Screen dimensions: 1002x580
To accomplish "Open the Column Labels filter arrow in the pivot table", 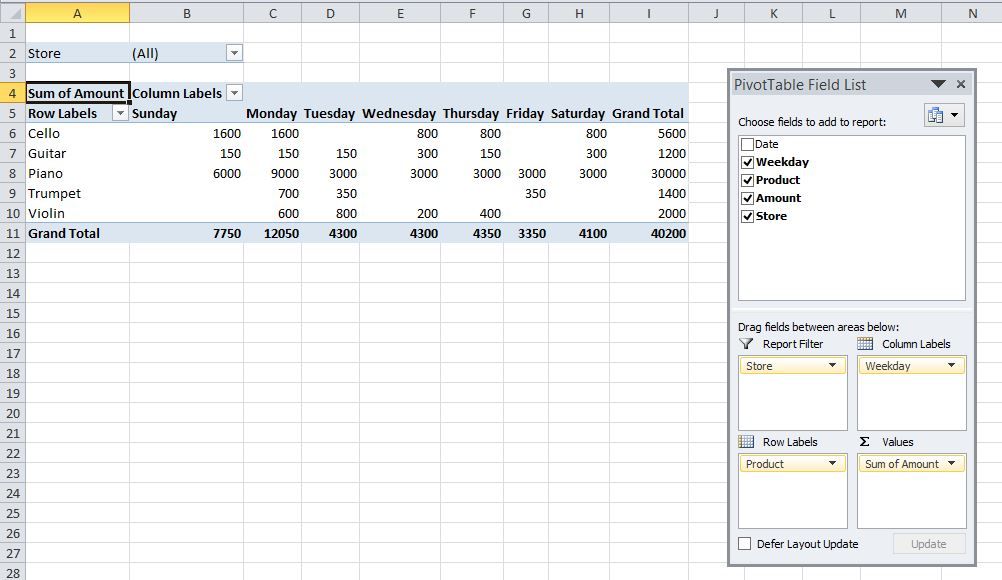I will tap(234, 92).
